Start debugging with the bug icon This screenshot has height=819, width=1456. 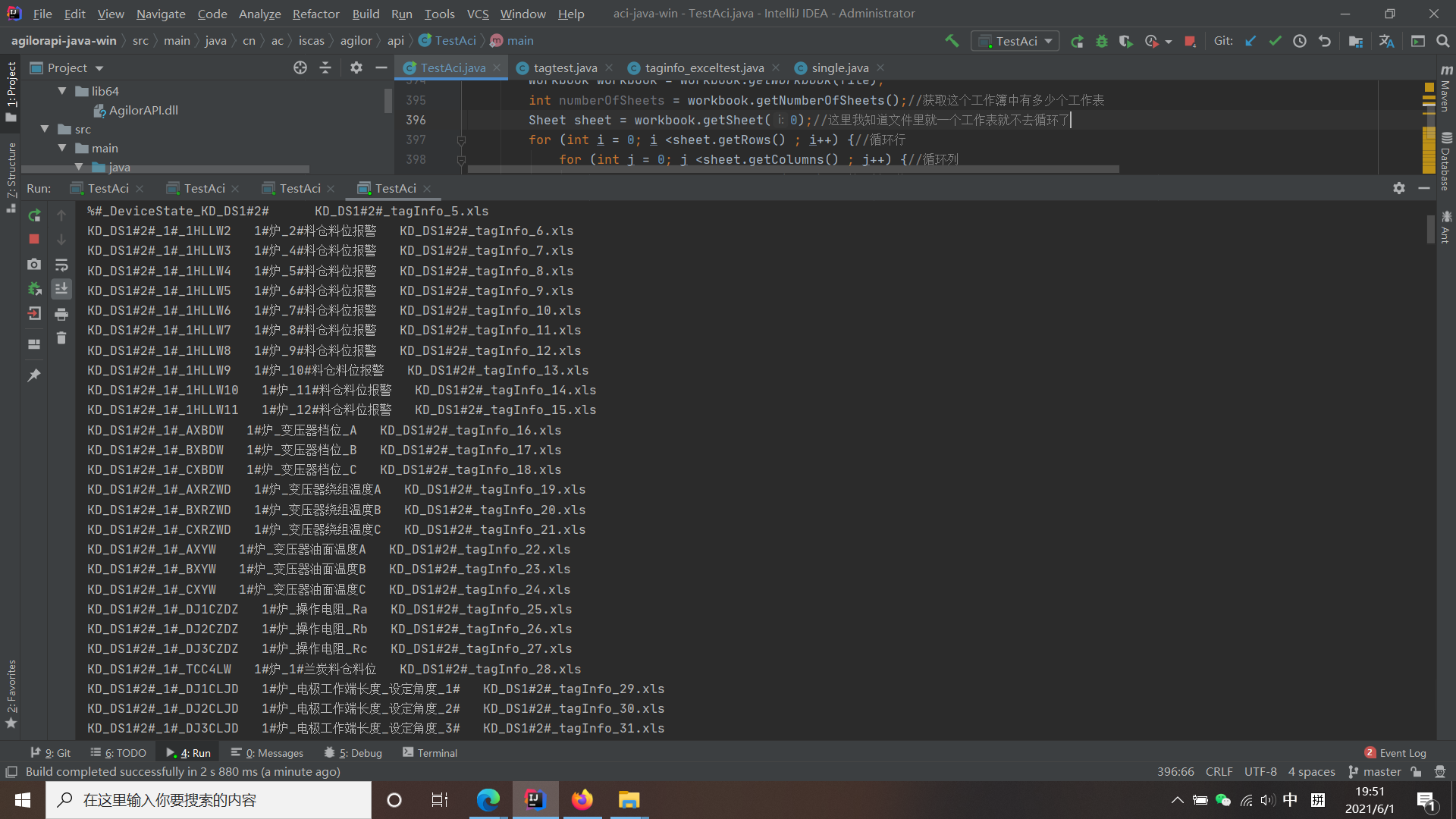(1102, 41)
